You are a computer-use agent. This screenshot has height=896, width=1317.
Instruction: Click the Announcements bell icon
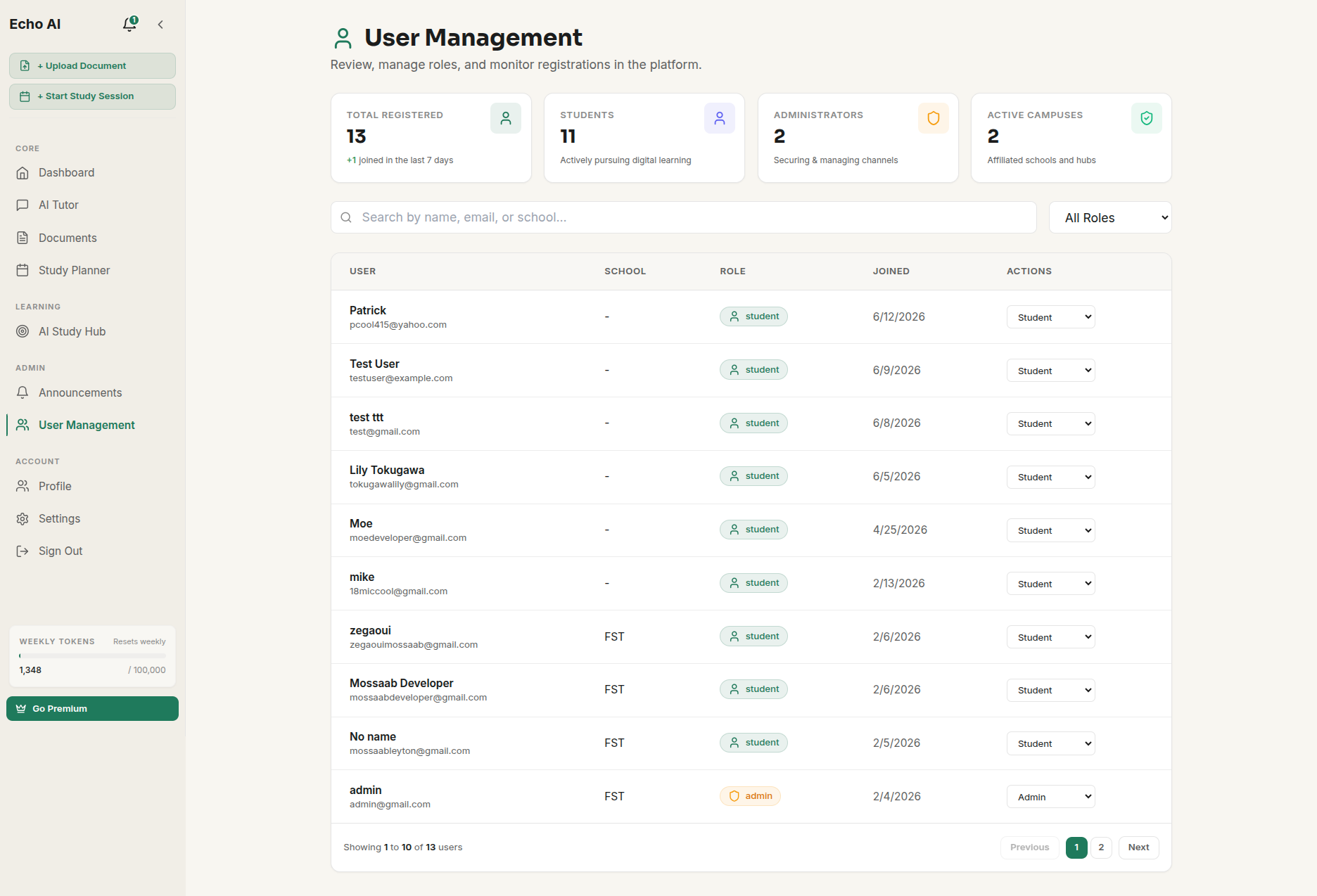(x=23, y=392)
